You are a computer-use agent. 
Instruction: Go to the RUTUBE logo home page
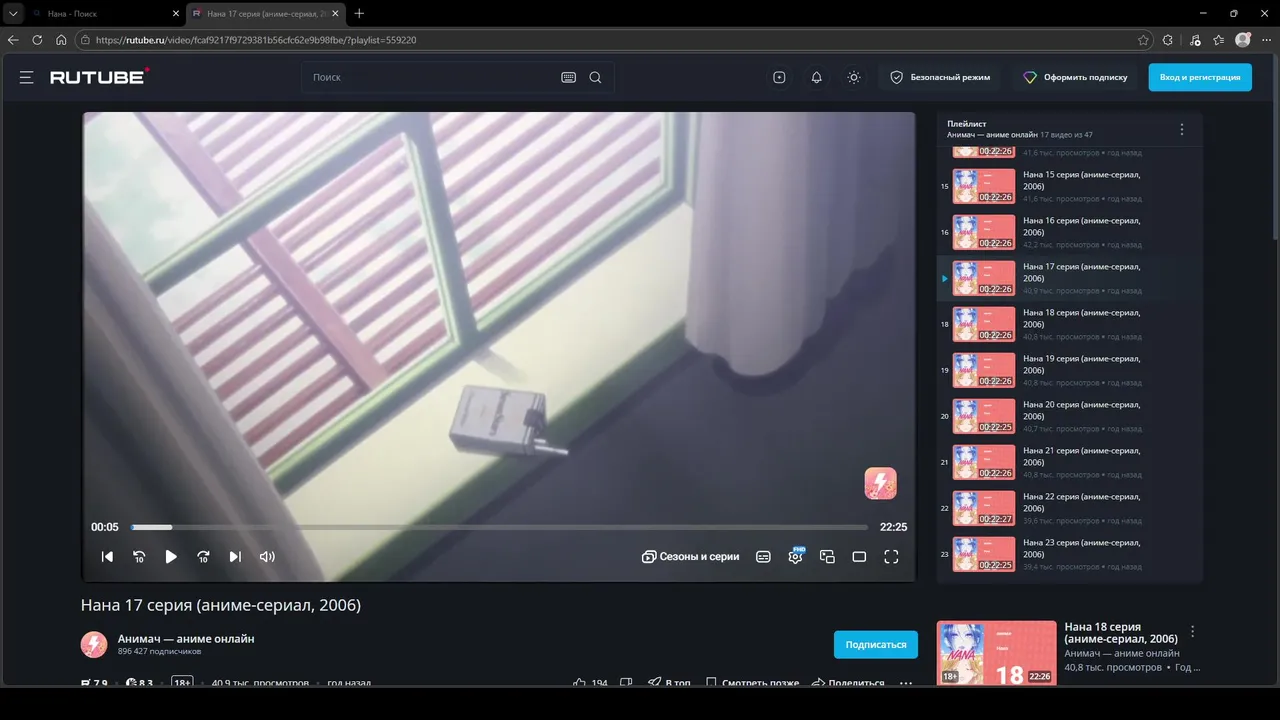[x=100, y=77]
